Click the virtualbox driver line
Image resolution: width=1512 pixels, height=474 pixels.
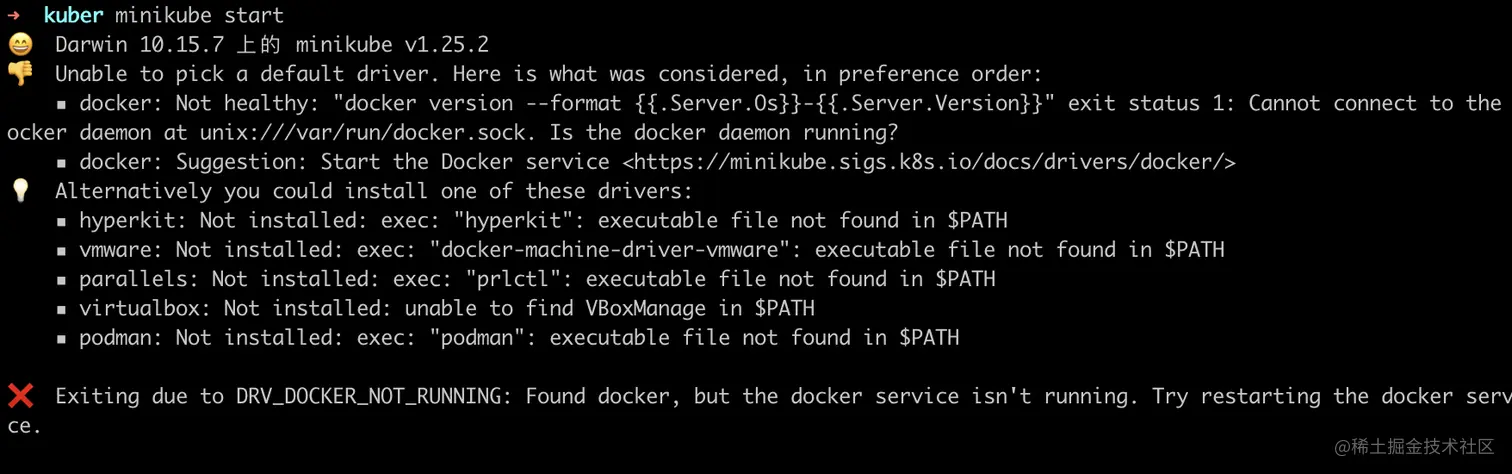click(447, 309)
